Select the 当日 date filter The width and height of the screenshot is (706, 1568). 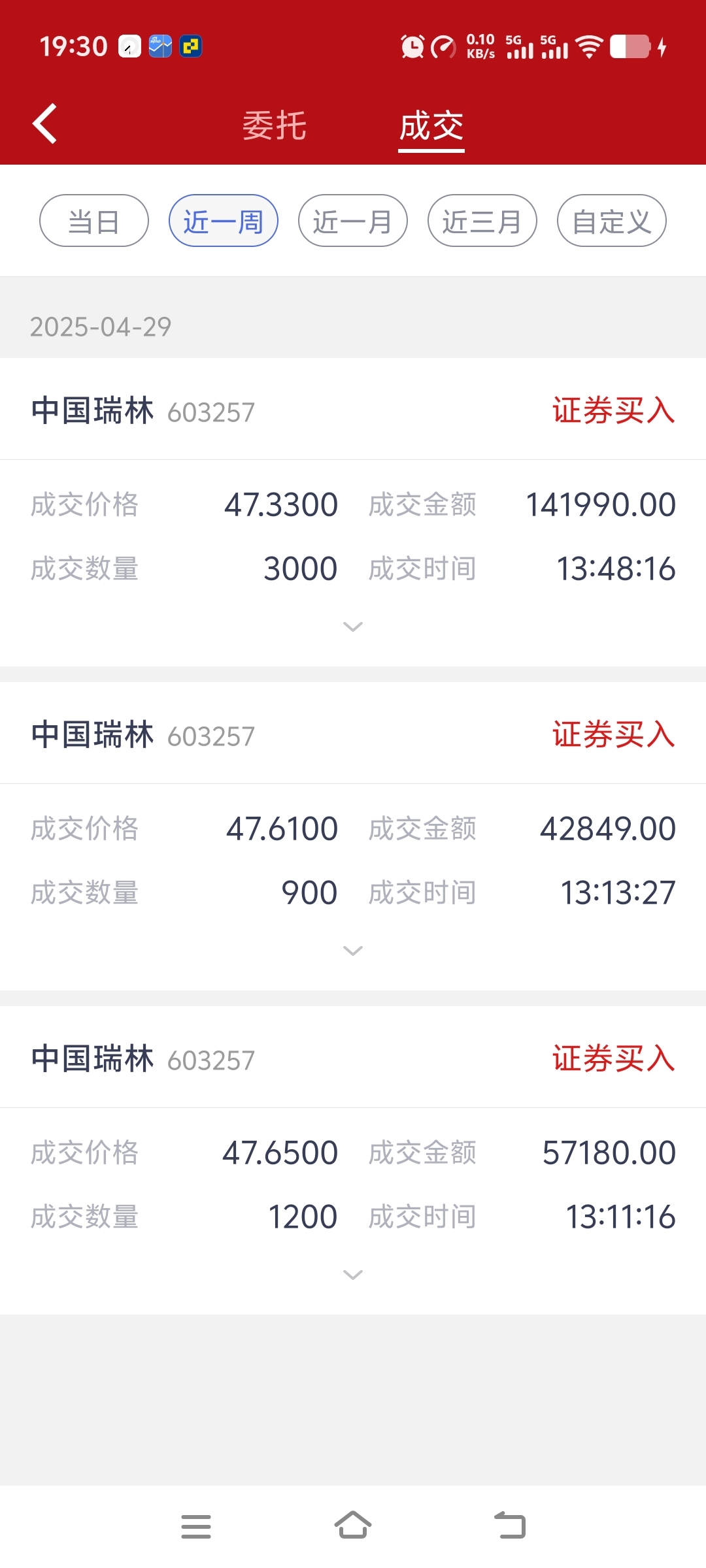click(94, 221)
